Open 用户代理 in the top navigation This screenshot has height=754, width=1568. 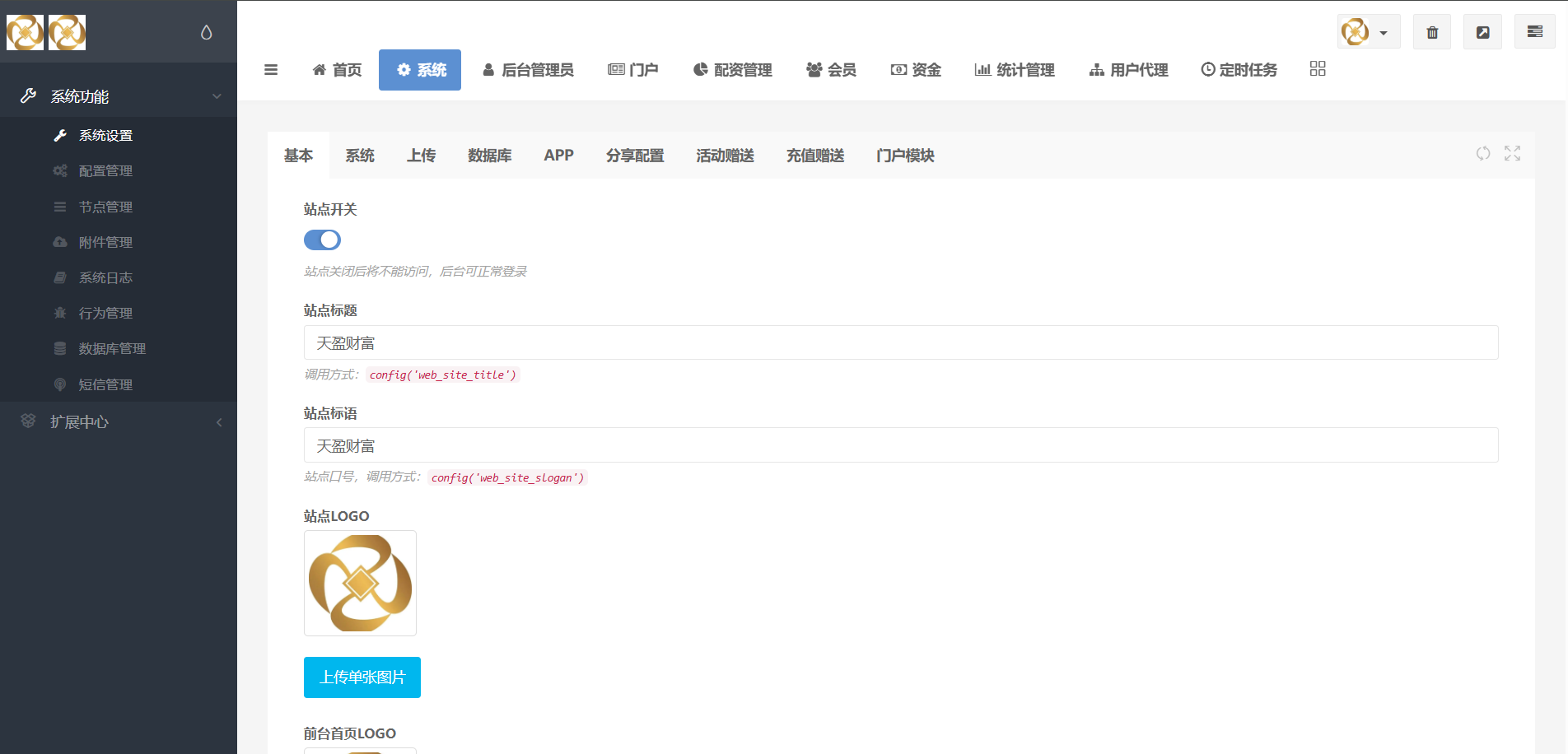pos(1128,70)
